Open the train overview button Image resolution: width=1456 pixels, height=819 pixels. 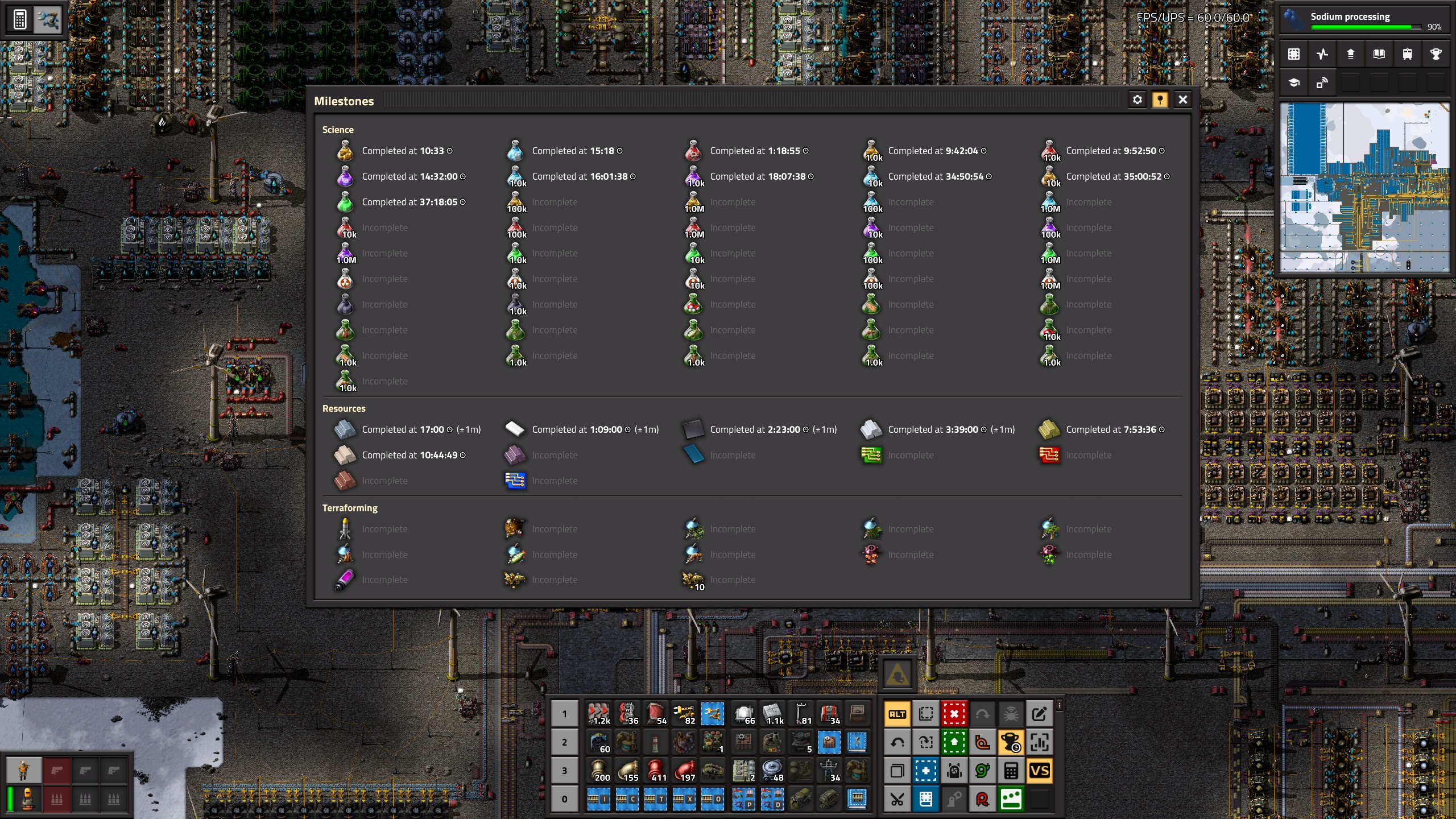coord(1407,54)
